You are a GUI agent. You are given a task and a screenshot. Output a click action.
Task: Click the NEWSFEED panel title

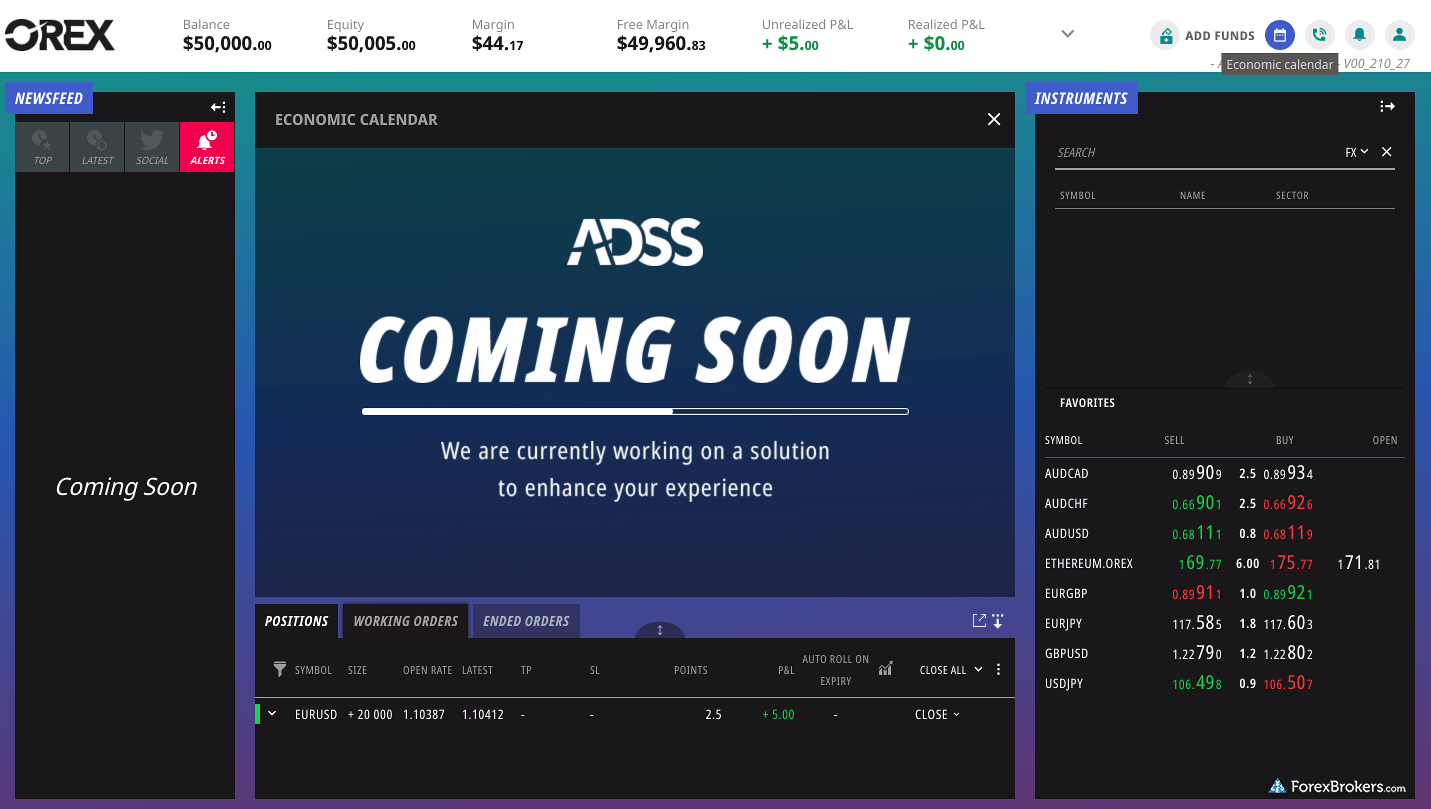tap(49, 98)
